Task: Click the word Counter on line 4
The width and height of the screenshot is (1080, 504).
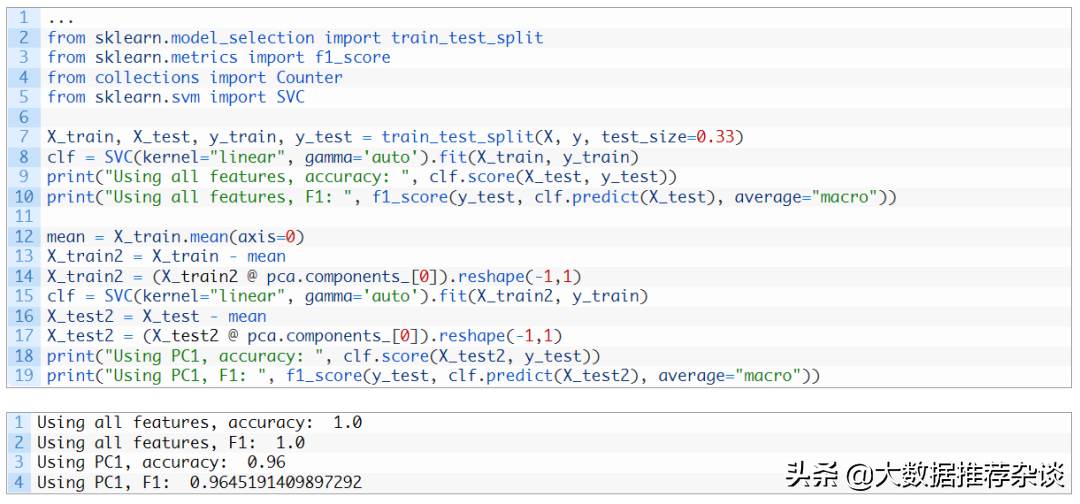Action: 309,77
